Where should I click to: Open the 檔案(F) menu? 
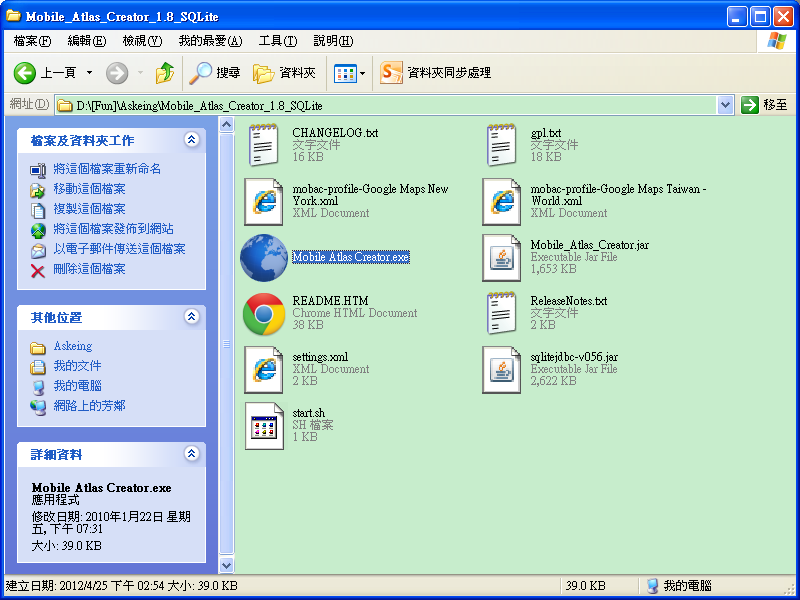32,41
